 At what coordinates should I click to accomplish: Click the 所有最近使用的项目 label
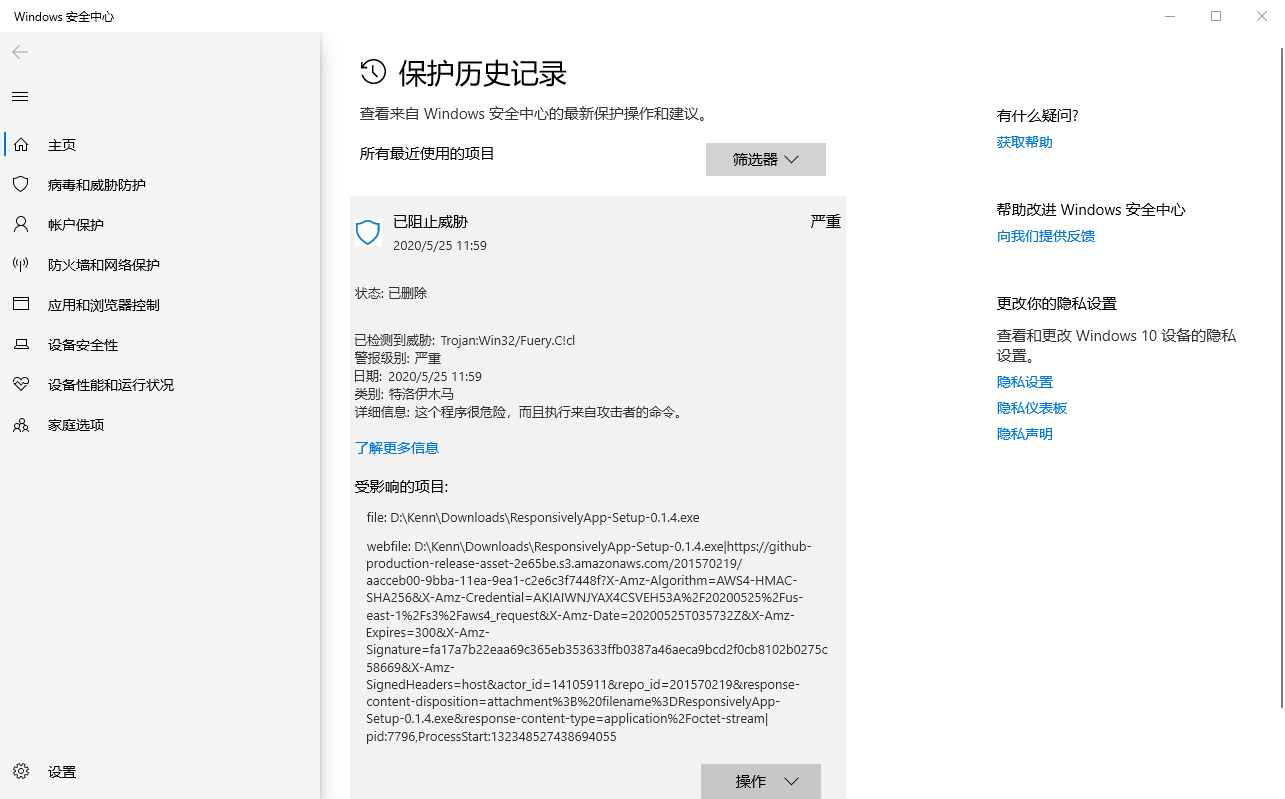[x=427, y=153]
